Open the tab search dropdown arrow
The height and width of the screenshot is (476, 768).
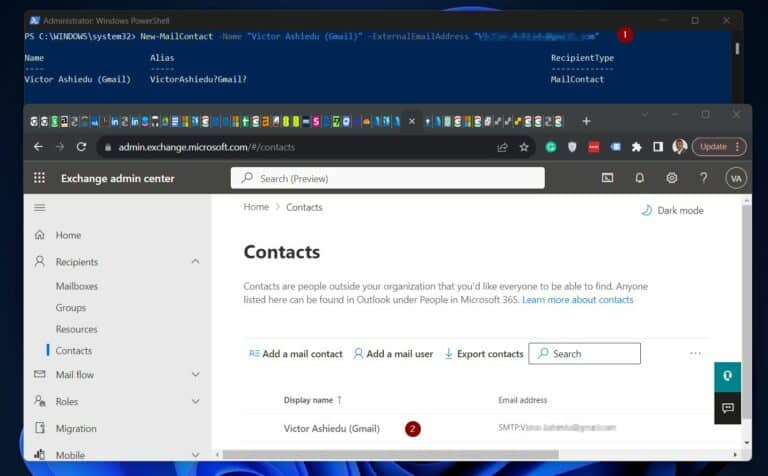pyautogui.click(x=645, y=115)
